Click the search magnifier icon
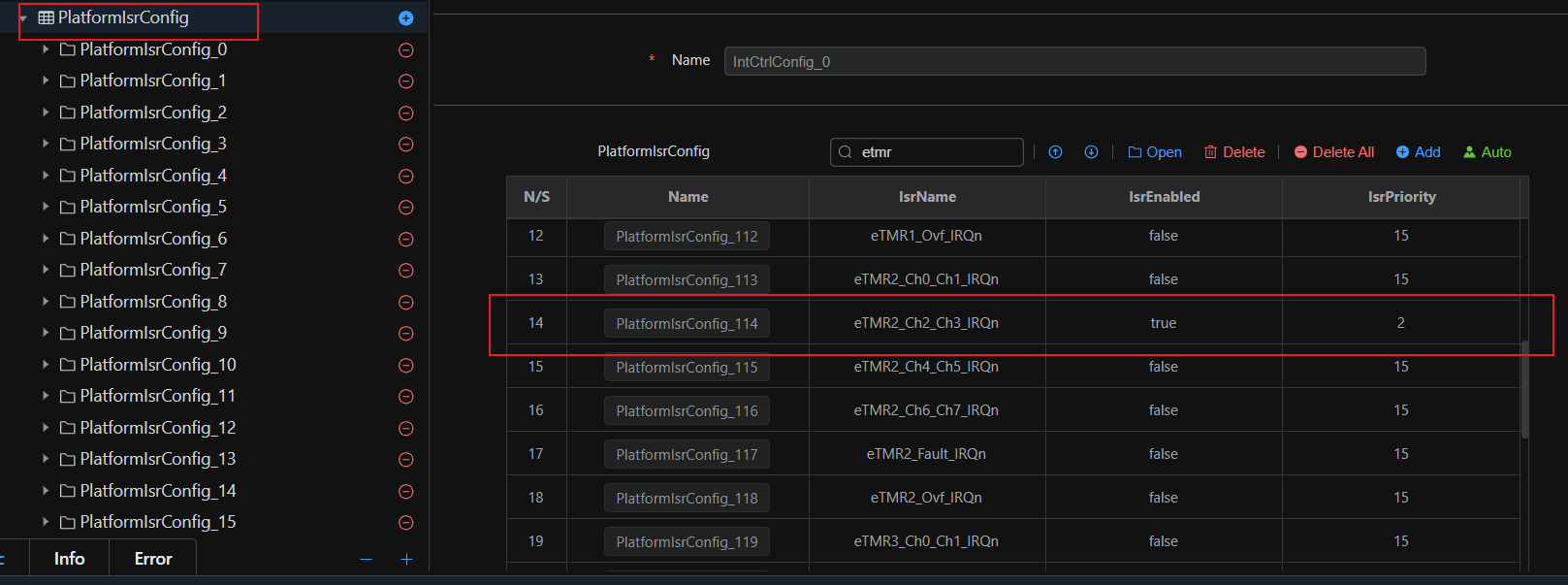The height and width of the screenshot is (585, 1568). [846, 152]
